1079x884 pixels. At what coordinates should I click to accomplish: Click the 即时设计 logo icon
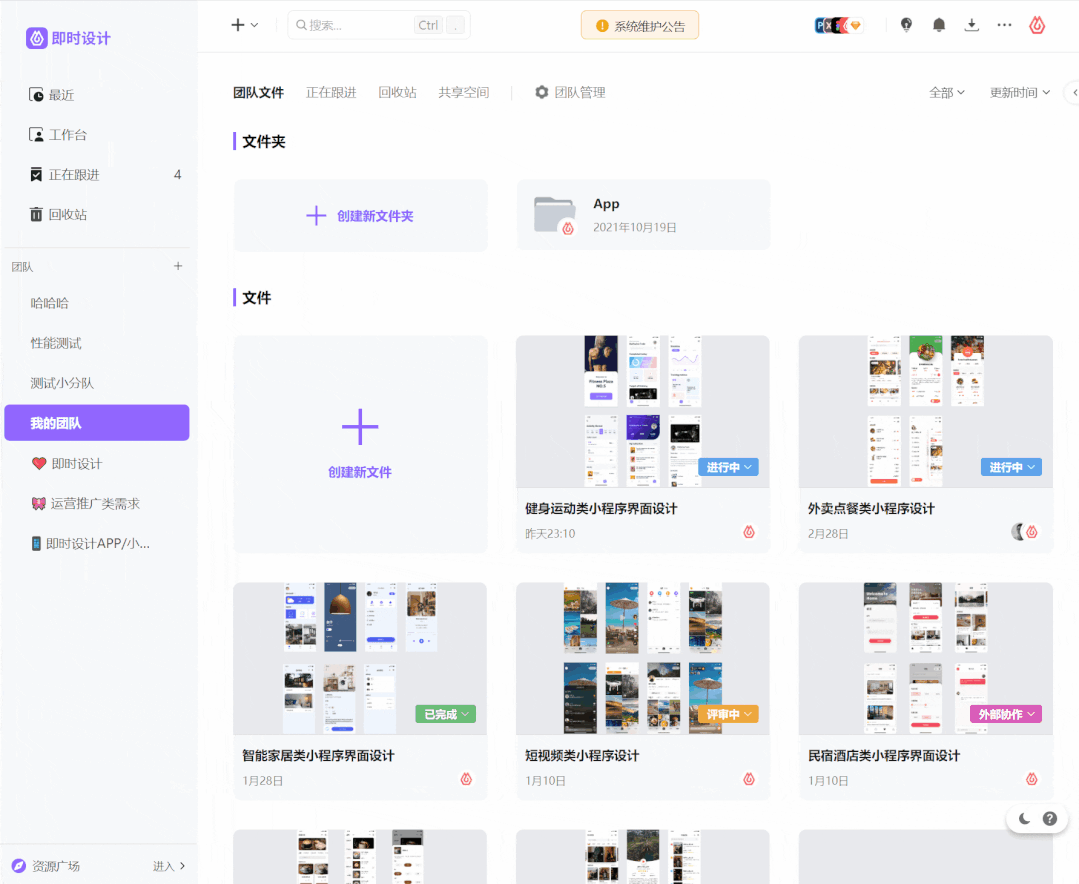point(36,38)
